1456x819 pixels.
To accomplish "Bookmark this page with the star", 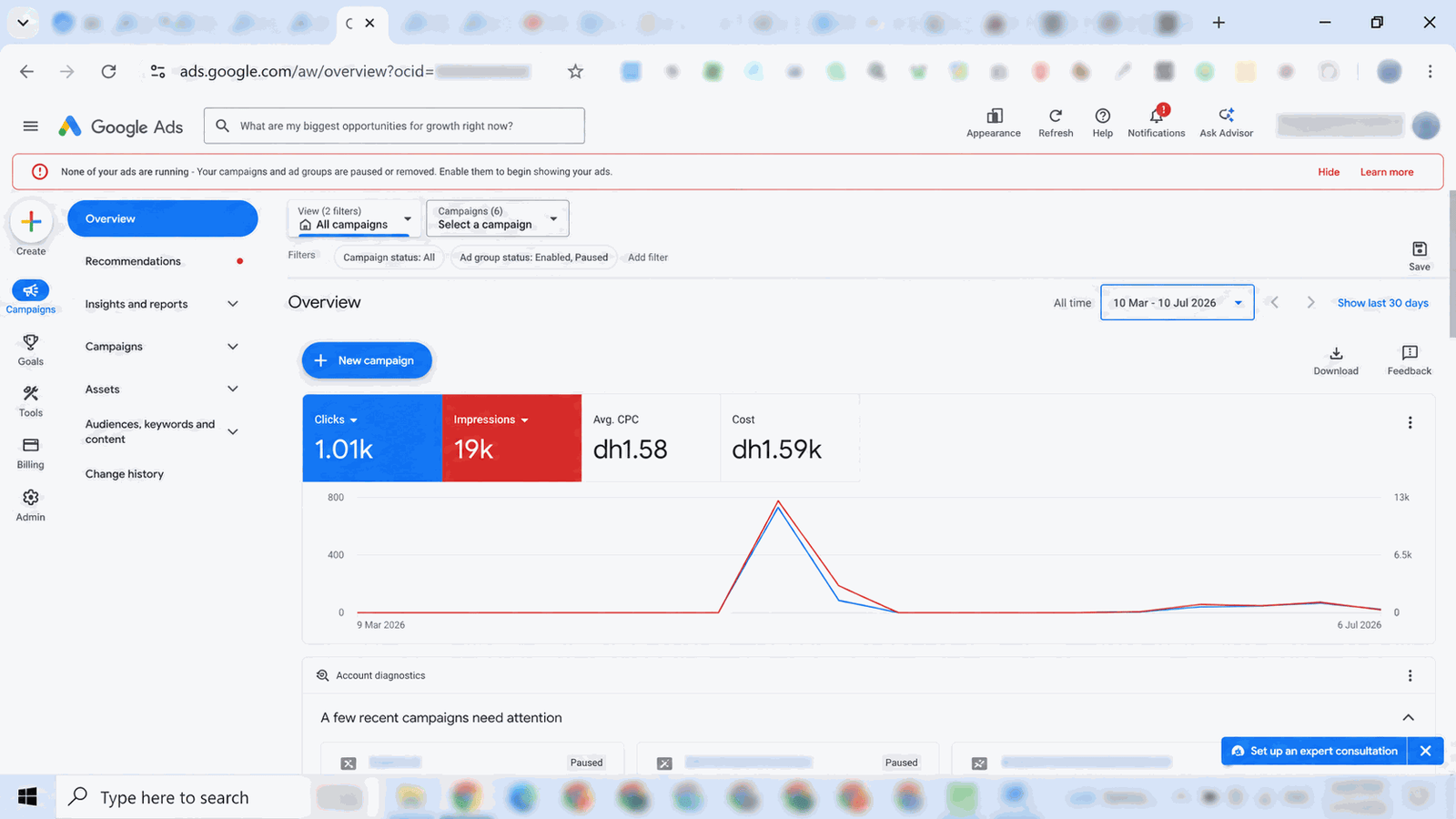I will point(575,71).
